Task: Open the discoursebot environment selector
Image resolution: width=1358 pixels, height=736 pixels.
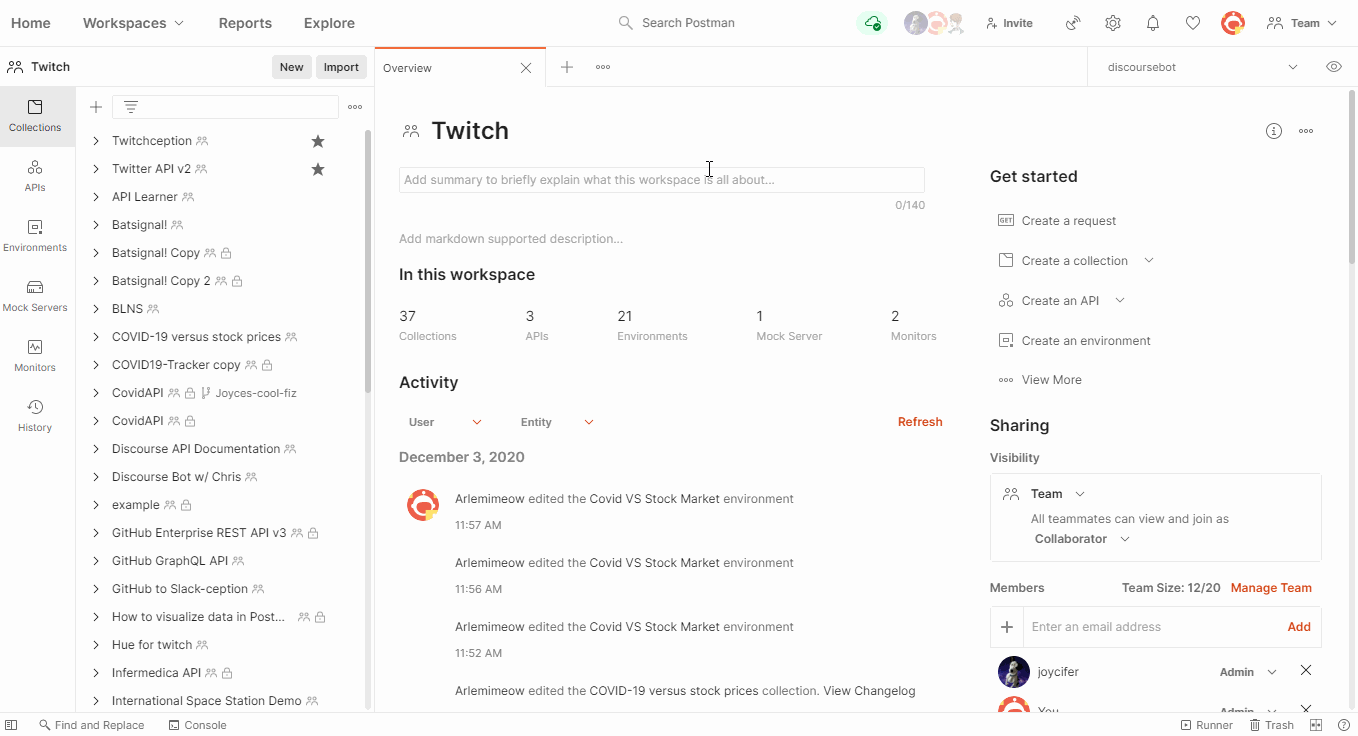Action: [x=1203, y=67]
